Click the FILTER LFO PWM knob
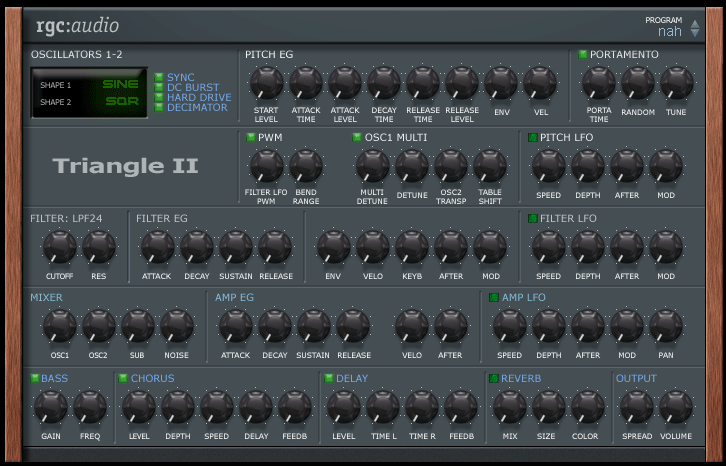Image resolution: width=726 pixels, height=466 pixels. 266,166
